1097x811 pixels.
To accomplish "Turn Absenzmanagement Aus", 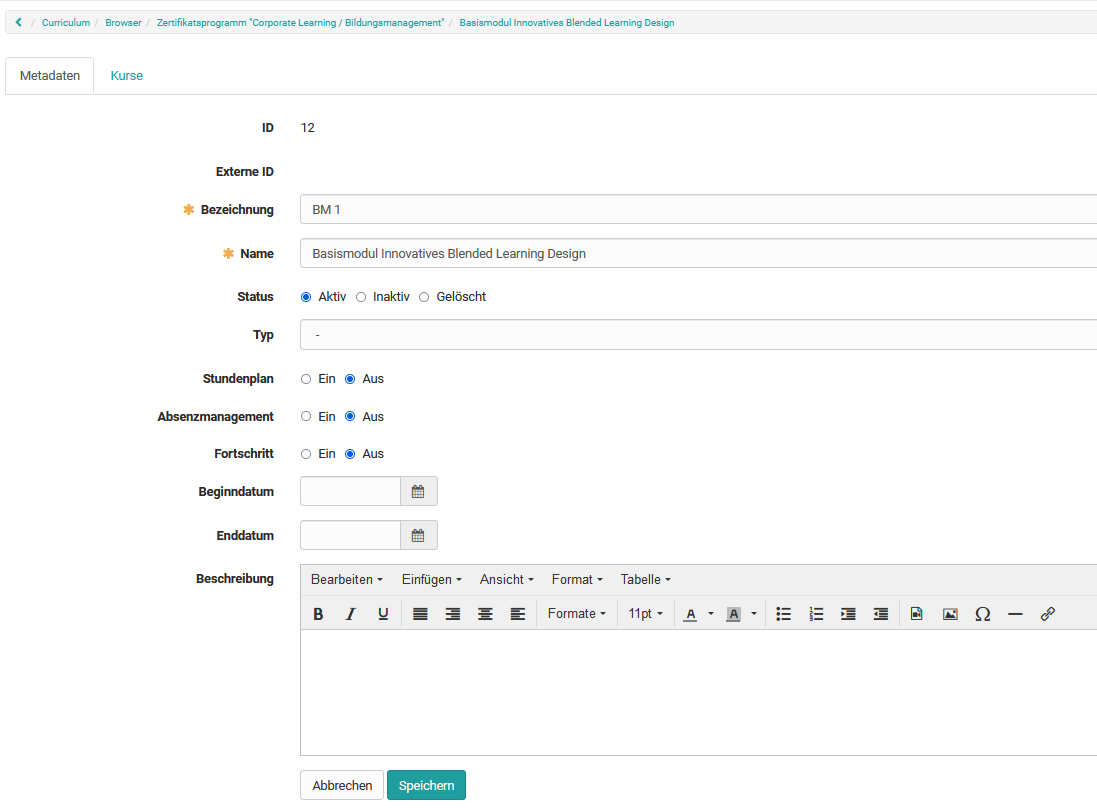I will point(350,416).
